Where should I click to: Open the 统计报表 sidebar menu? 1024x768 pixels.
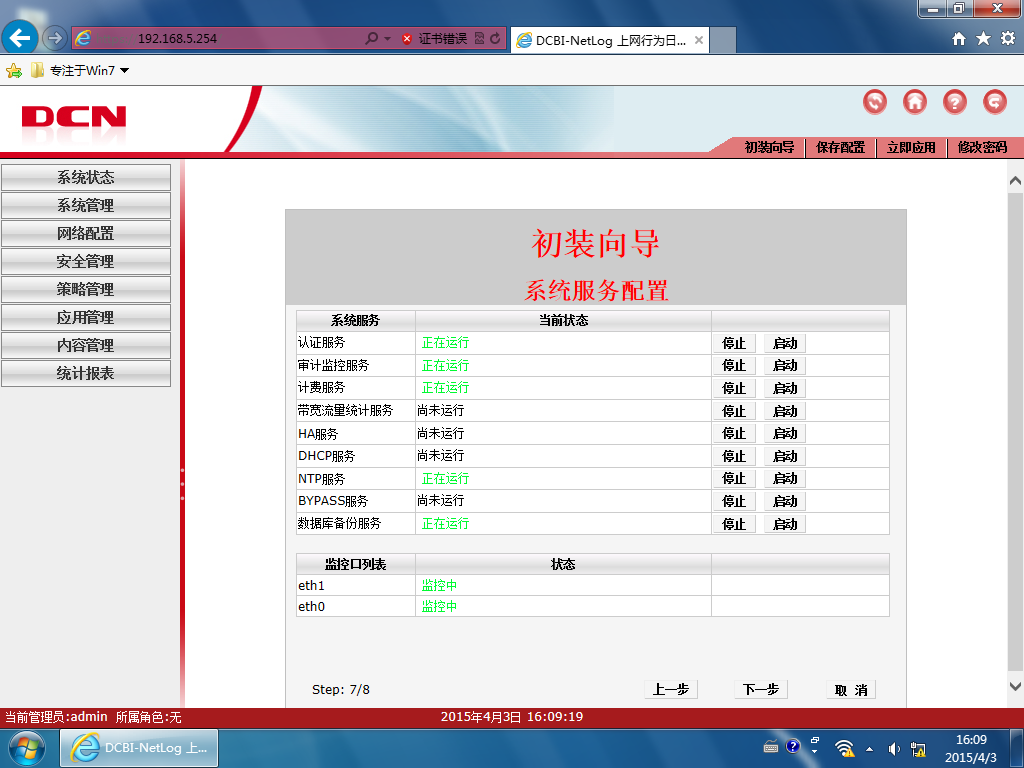[86, 373]
